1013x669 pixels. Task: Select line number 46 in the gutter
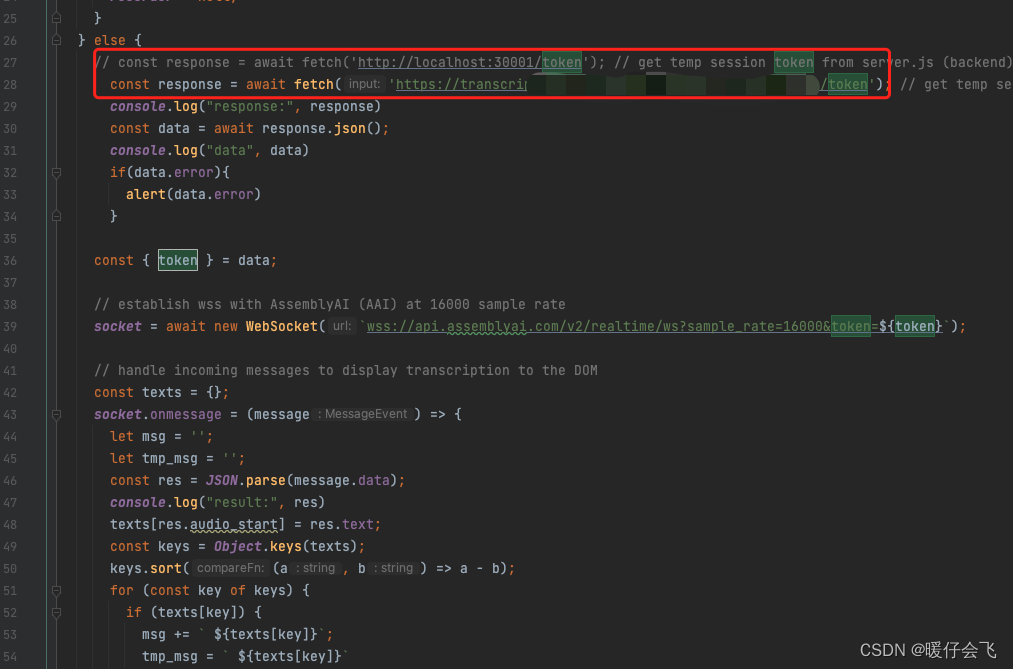[10, 481]
